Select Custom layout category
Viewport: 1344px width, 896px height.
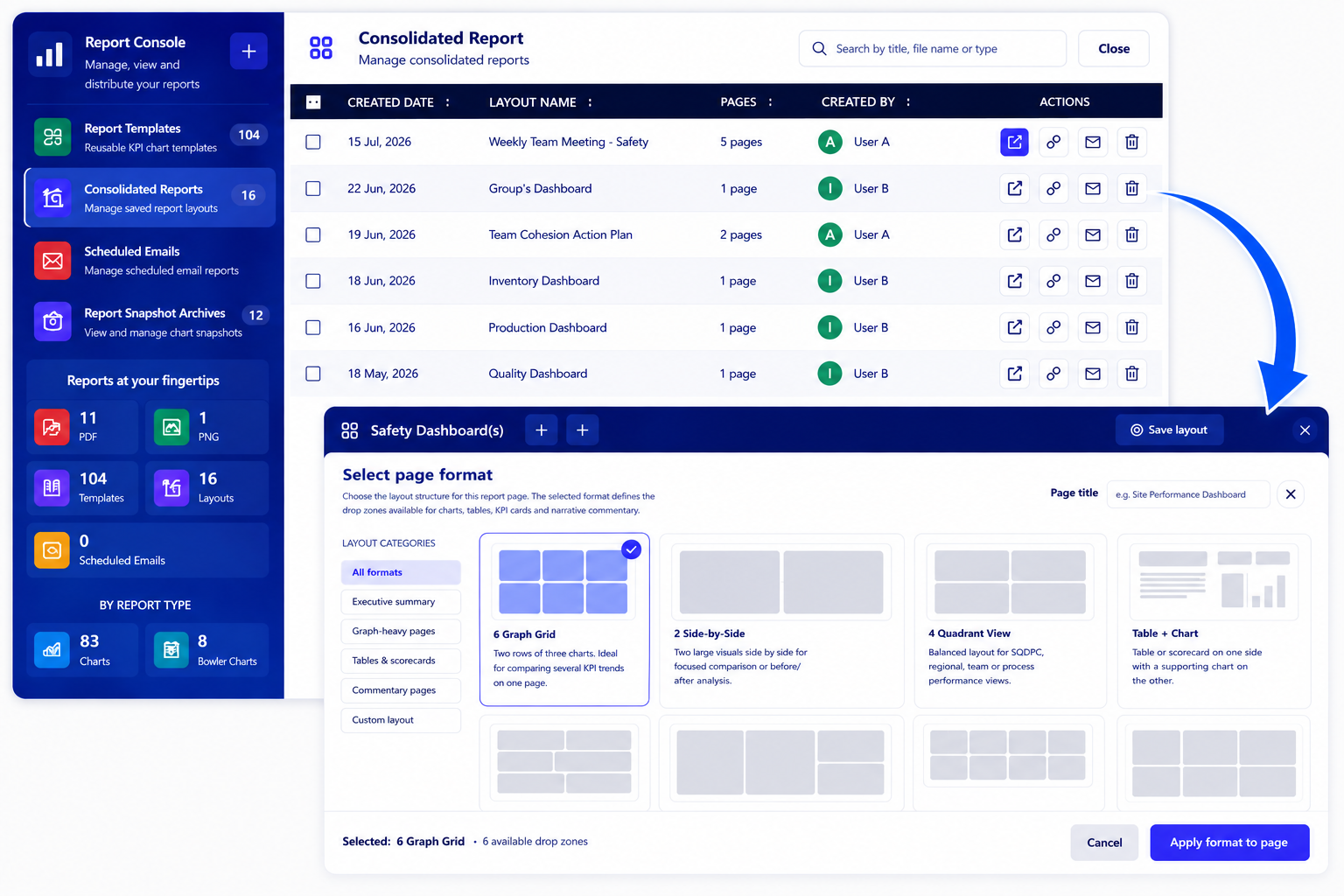pos(401,720)
